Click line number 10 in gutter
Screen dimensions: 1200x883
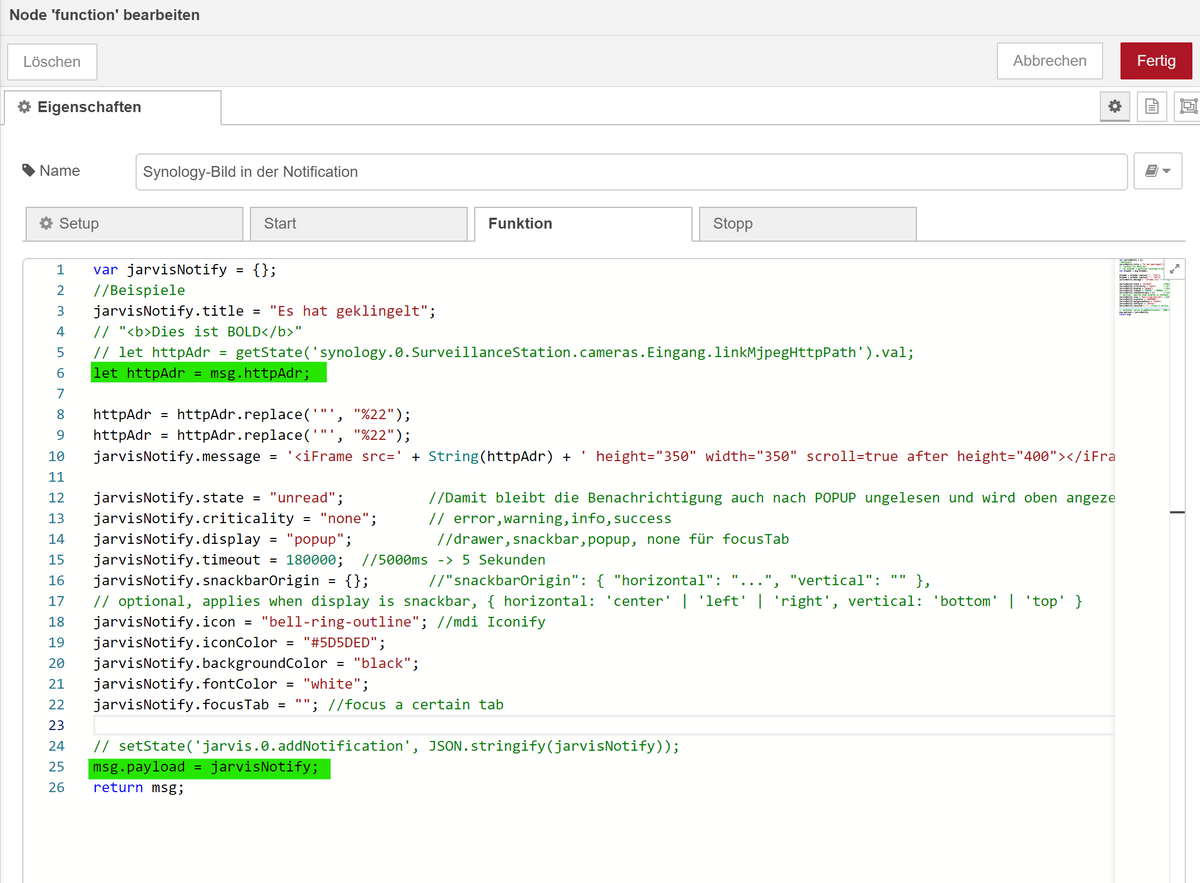pos(56,456)
